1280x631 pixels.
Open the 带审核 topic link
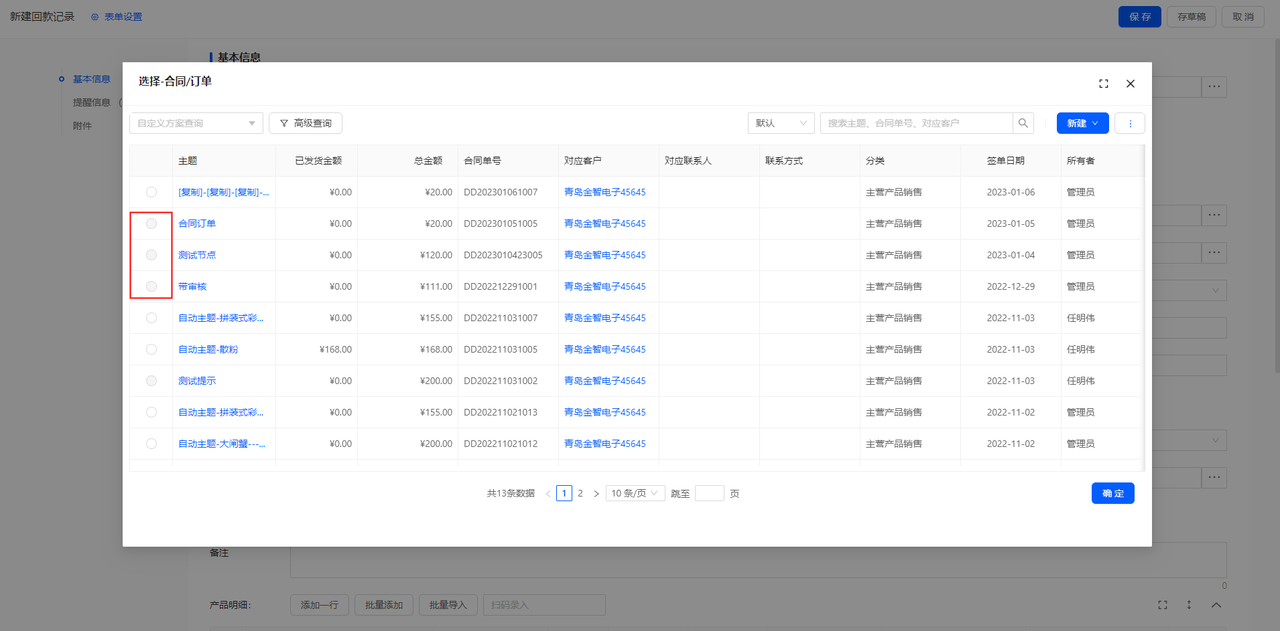click(x=192, y=286)
